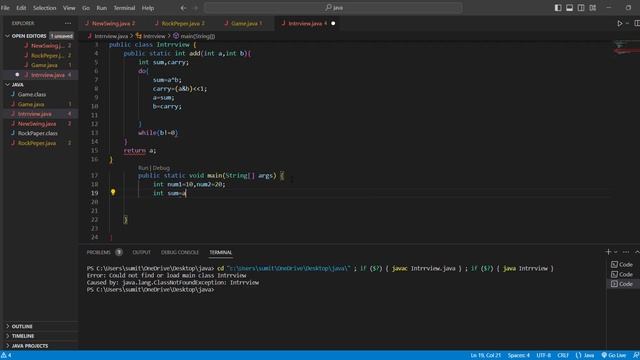Split the editor to the right
The height and width of the screenshot is (360, 640).
tap(637, 24)
